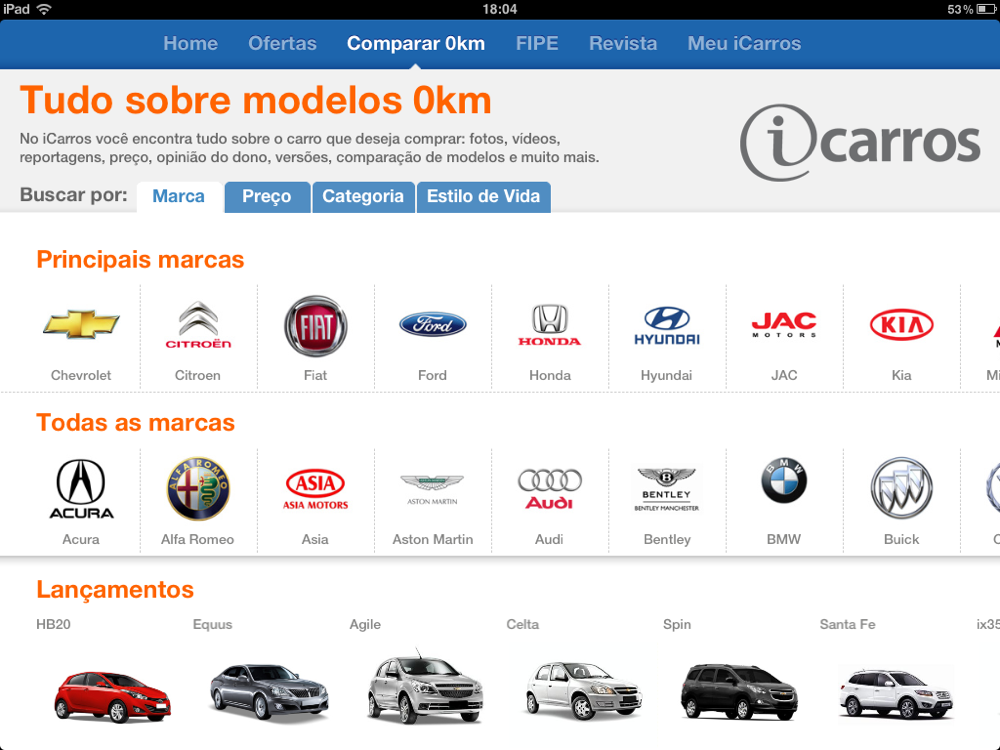This screenshot has height=750, width=1000.
Task: Choose the Aston Martin wings logo
Action: pos(432,489)
